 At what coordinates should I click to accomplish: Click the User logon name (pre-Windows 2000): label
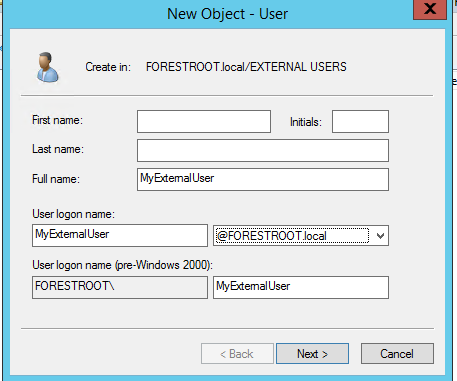[122, 265]
